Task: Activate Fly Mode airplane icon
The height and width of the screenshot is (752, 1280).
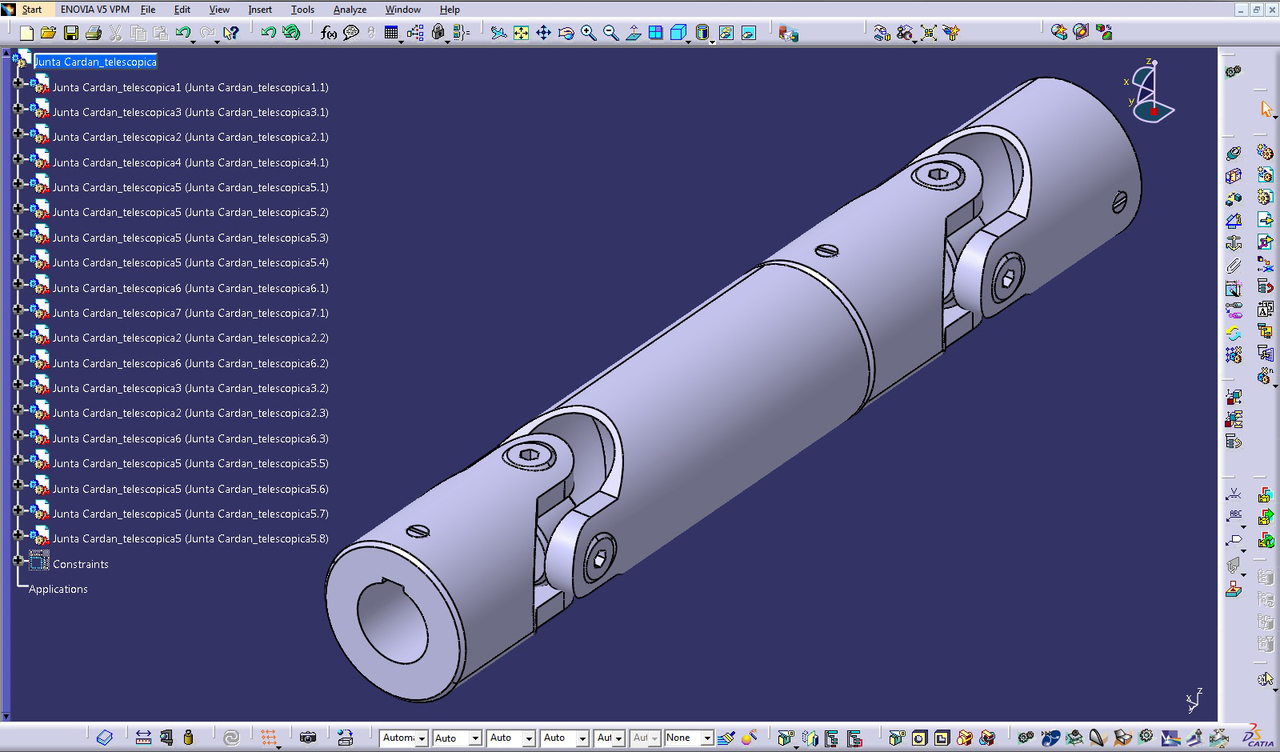Action: pyautogui.click(x=499, y=33)
